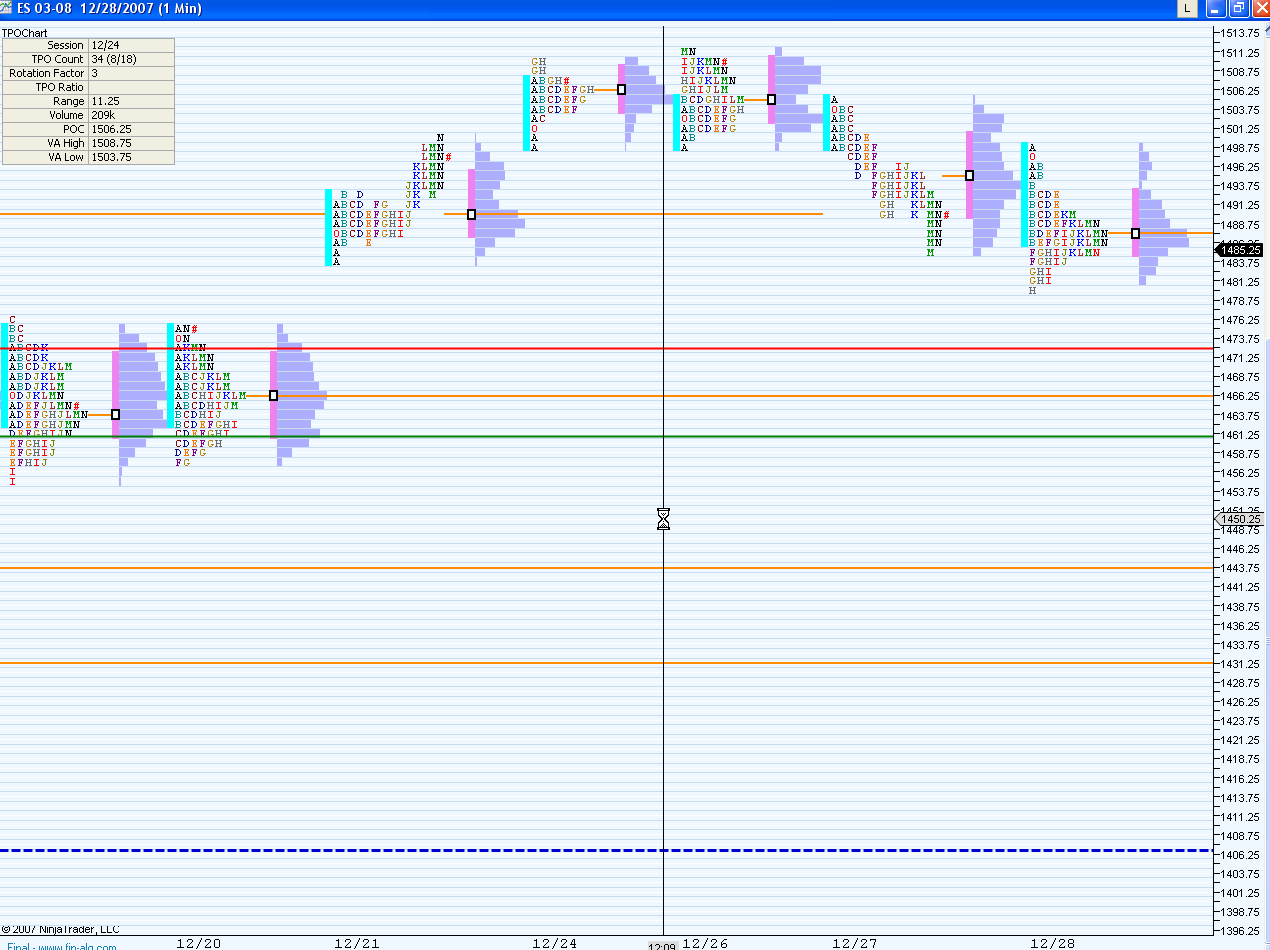The image size is (1270, 950).
Task: Click the 12/28 date label
Action: tap(1054, 943)
